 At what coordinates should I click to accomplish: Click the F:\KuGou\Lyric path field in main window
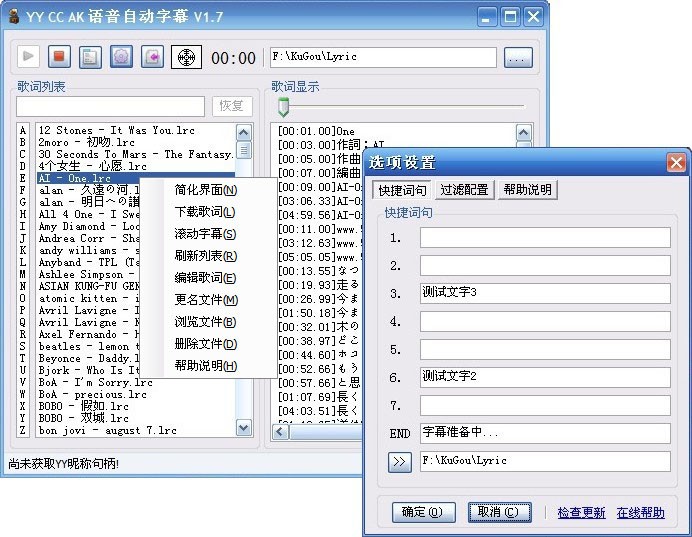(383, 57)
